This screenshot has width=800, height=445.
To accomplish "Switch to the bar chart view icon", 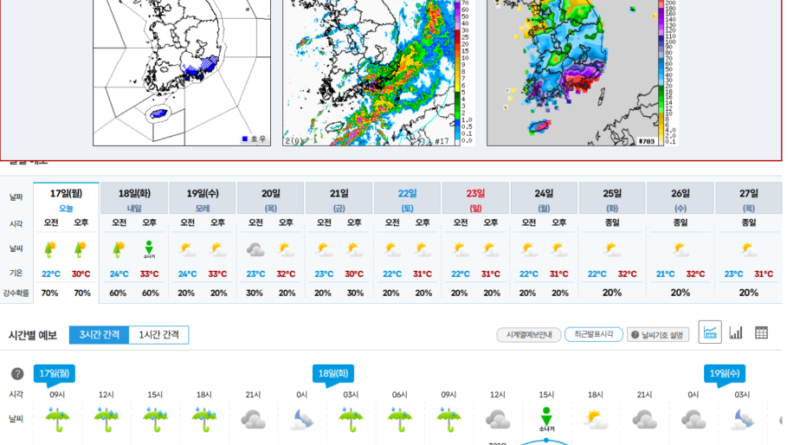I will tap(735, 333).
